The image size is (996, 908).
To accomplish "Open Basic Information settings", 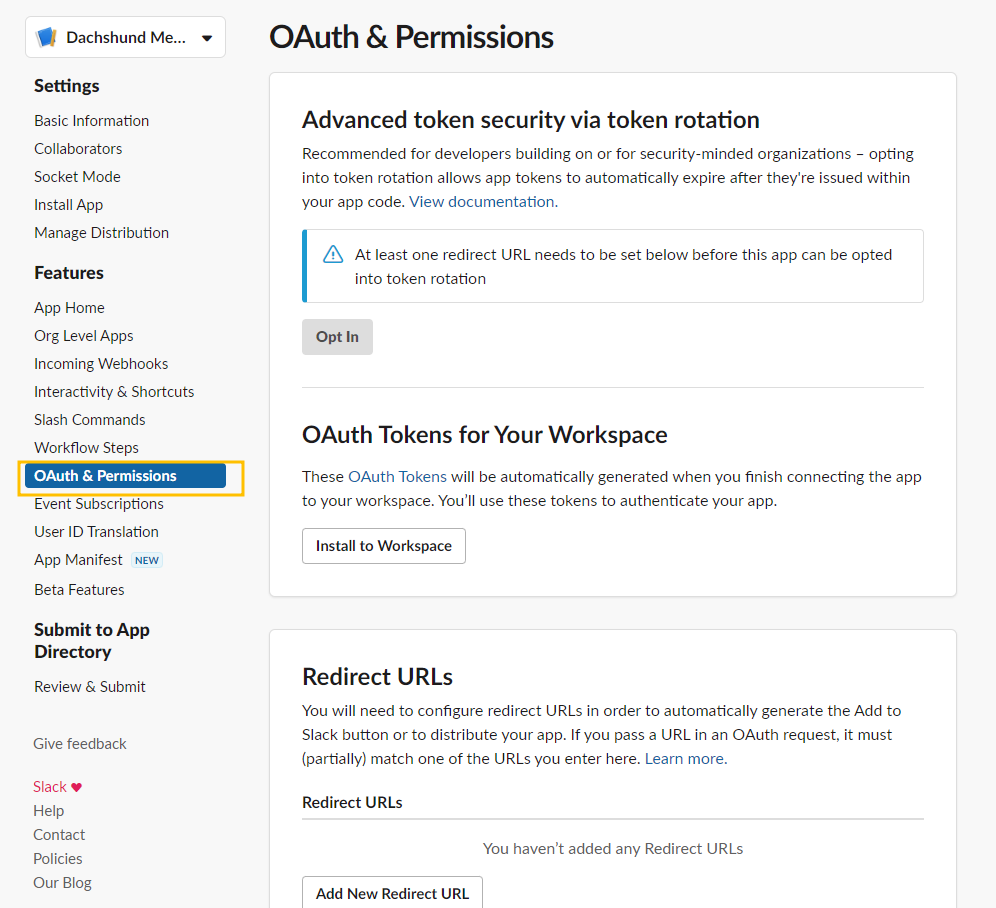I will pos(91,121).
